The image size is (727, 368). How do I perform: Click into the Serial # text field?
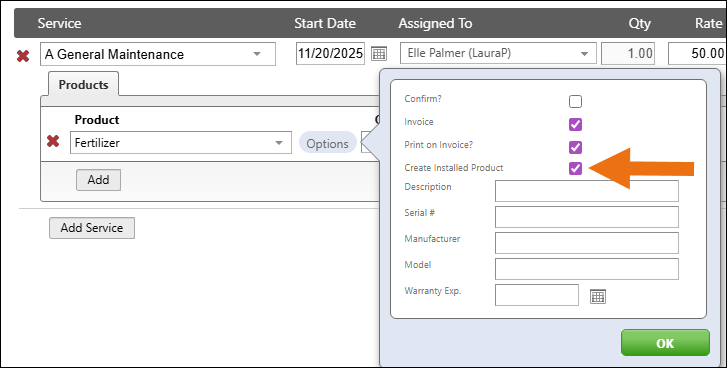click(x=587, y=217)
